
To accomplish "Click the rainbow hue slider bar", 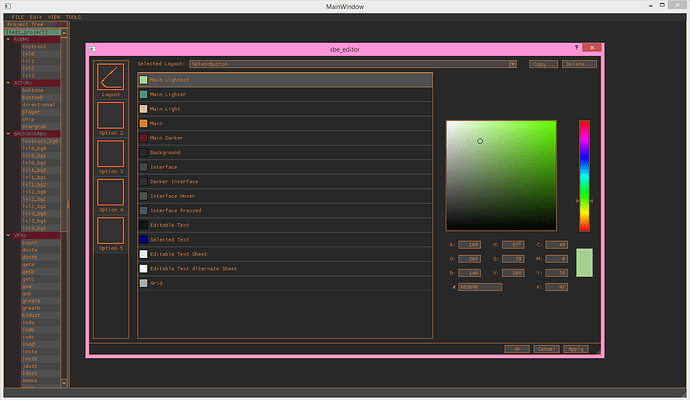I will (584, 176).
